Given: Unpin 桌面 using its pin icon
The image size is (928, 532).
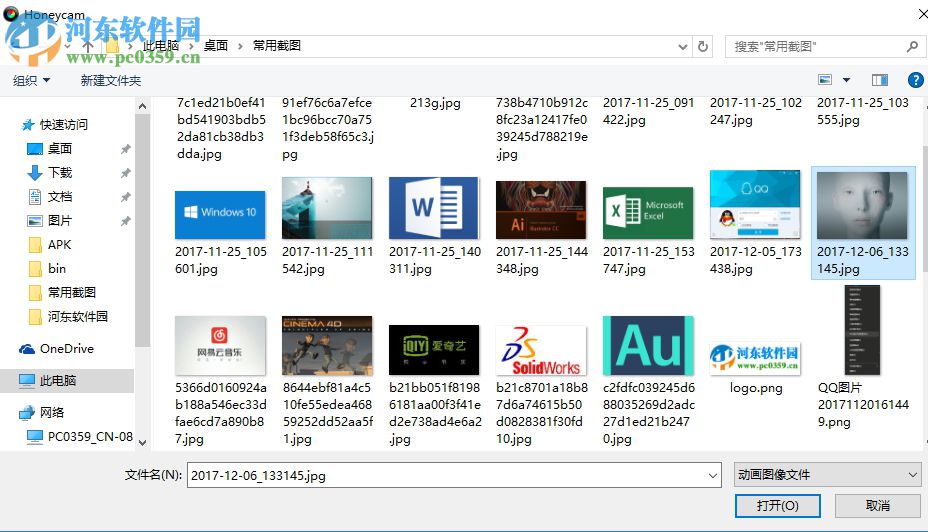Looking at the screenshot, I should tap(125, 149).
